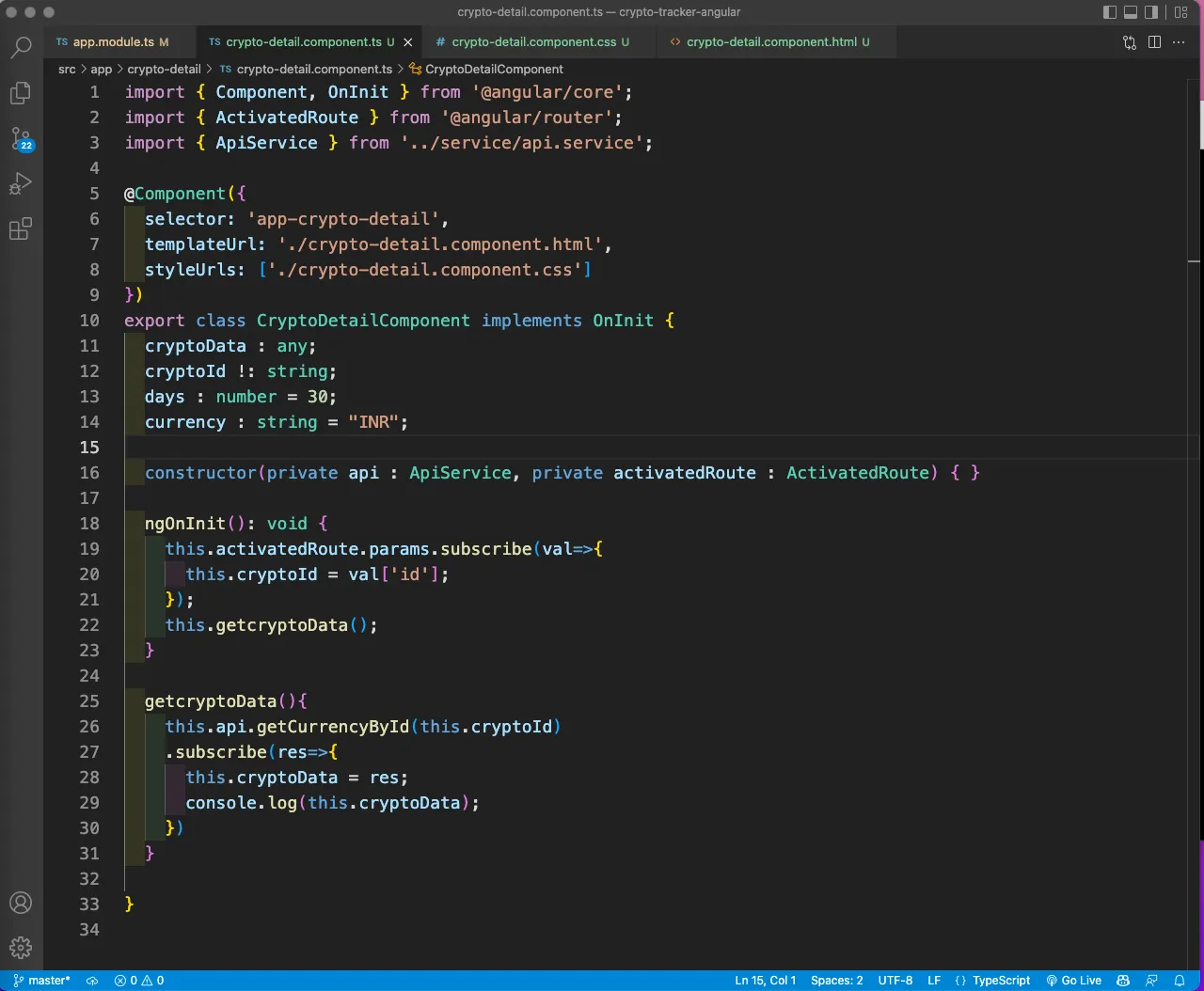
Task: Open the Manage gear menu
Action: coord(21,947)
